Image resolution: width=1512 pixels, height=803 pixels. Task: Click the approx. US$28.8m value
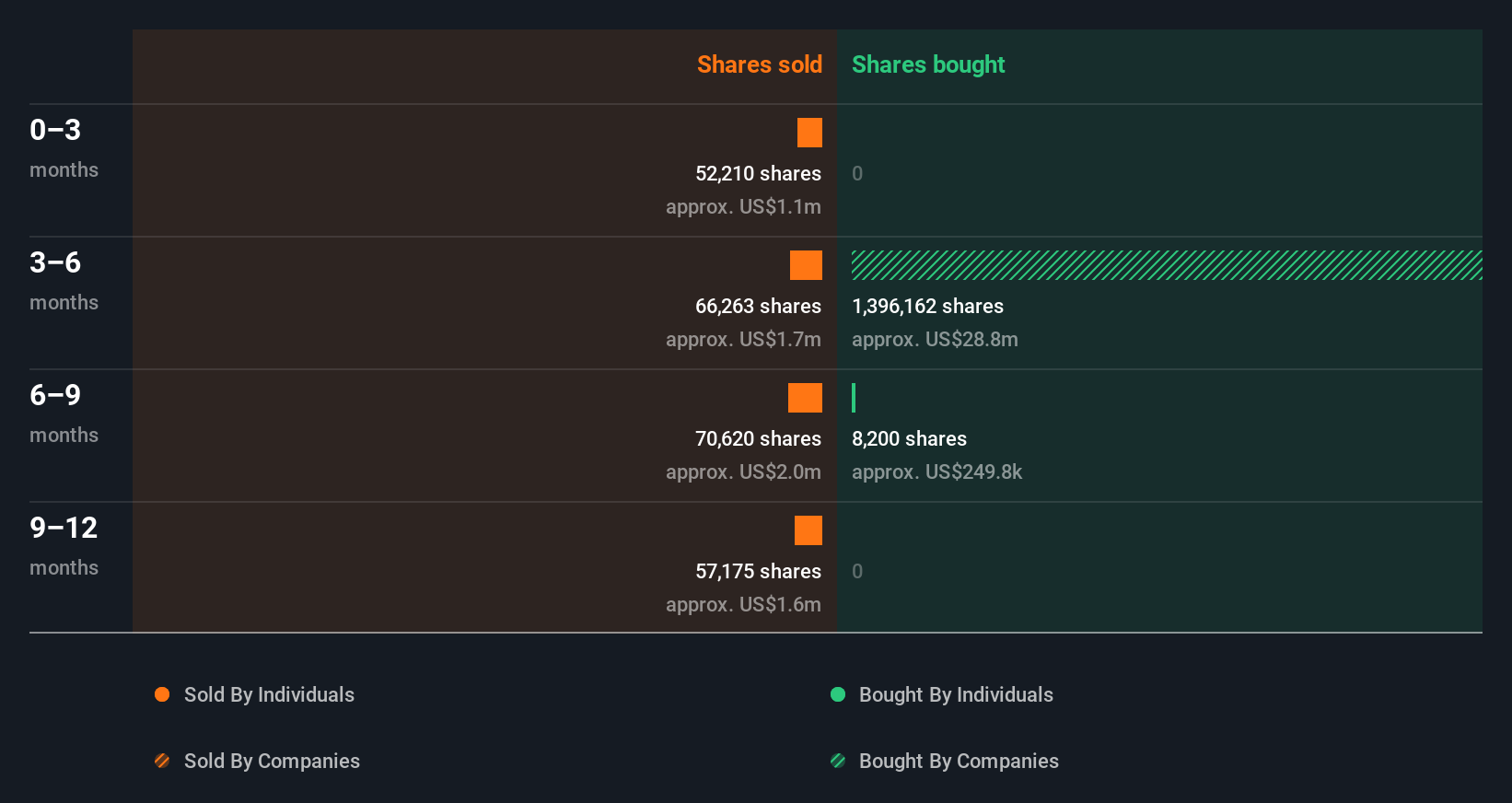click(x=935, y=339)
